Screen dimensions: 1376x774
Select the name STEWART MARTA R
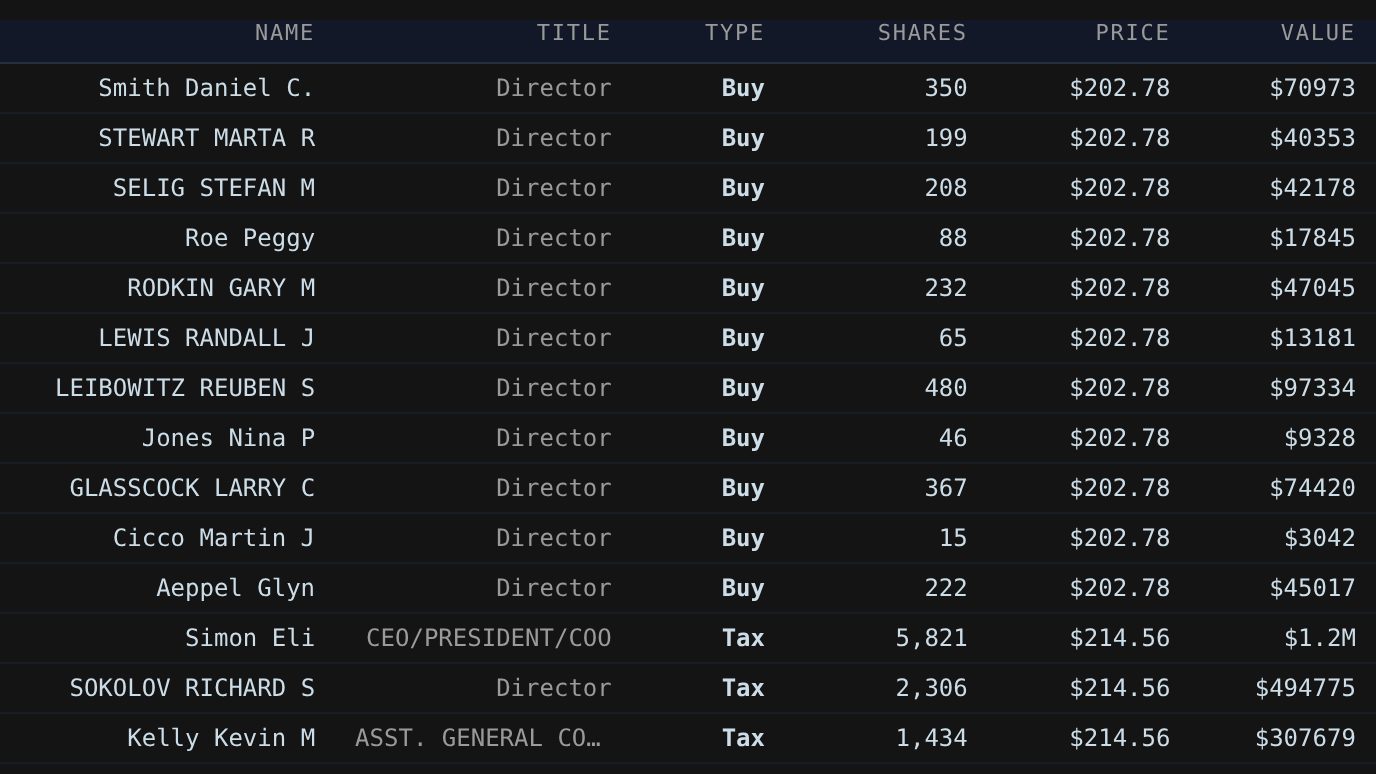click(206, 138)
